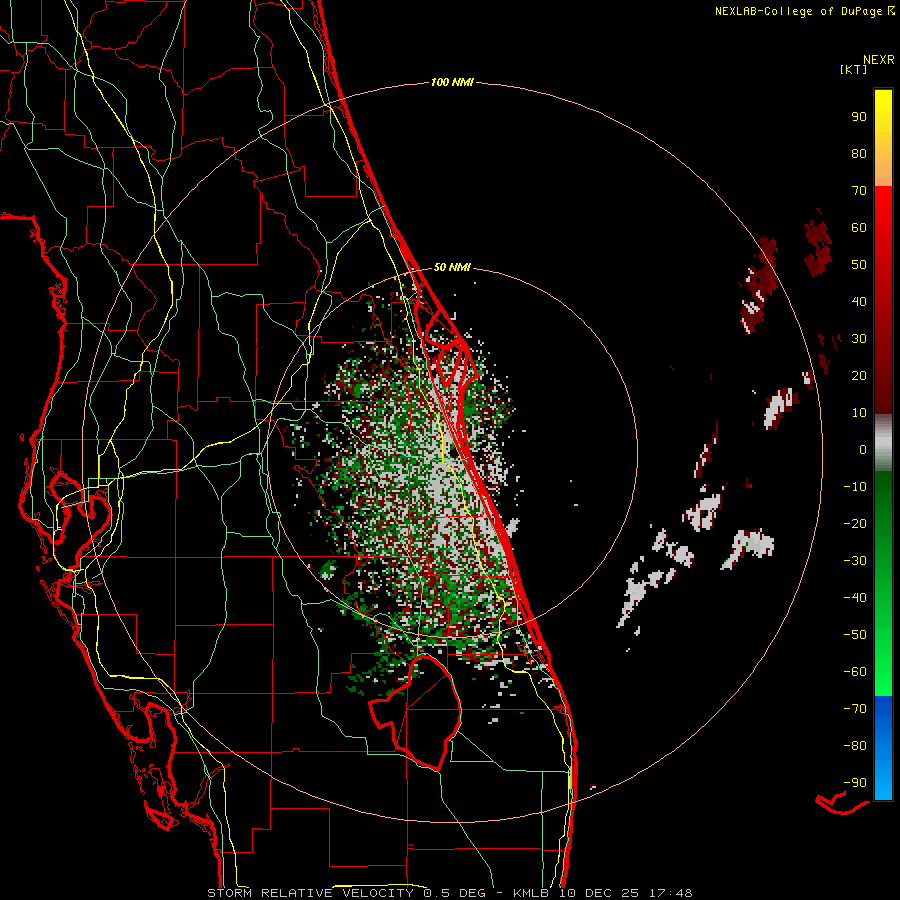Click the 40 value on velocity scale
This screenshot has width=900, height=900.
point(859,301)
